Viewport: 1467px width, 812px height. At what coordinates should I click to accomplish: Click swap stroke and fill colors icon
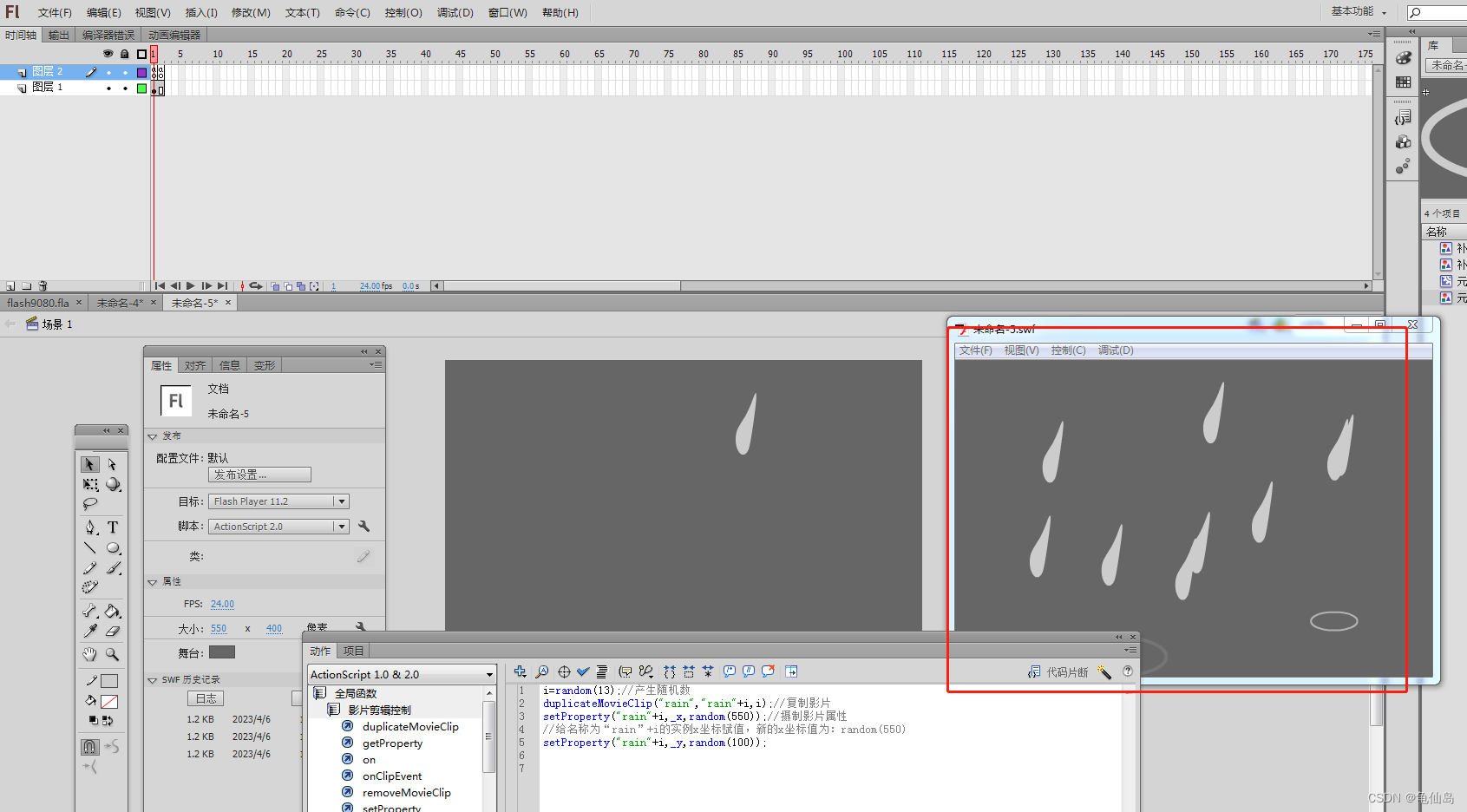tap(108, 720)
